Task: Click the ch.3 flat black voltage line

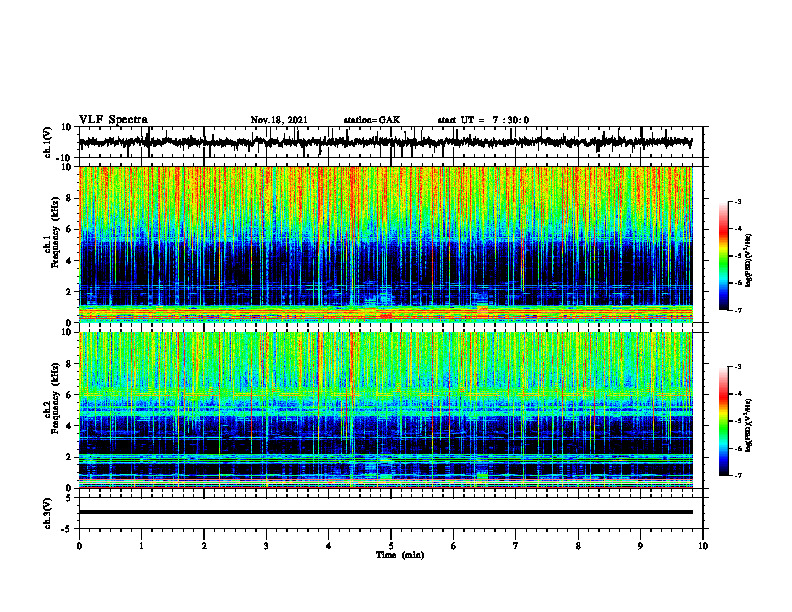Action: coord(385,512)
